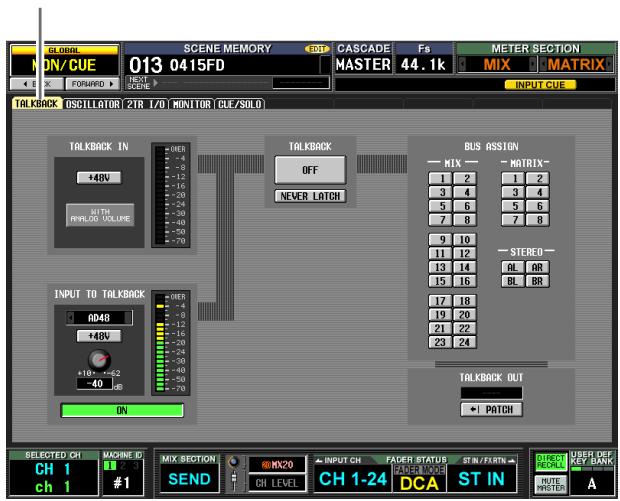Assign talkback to MATRIX bus 1

coord(513,178)
